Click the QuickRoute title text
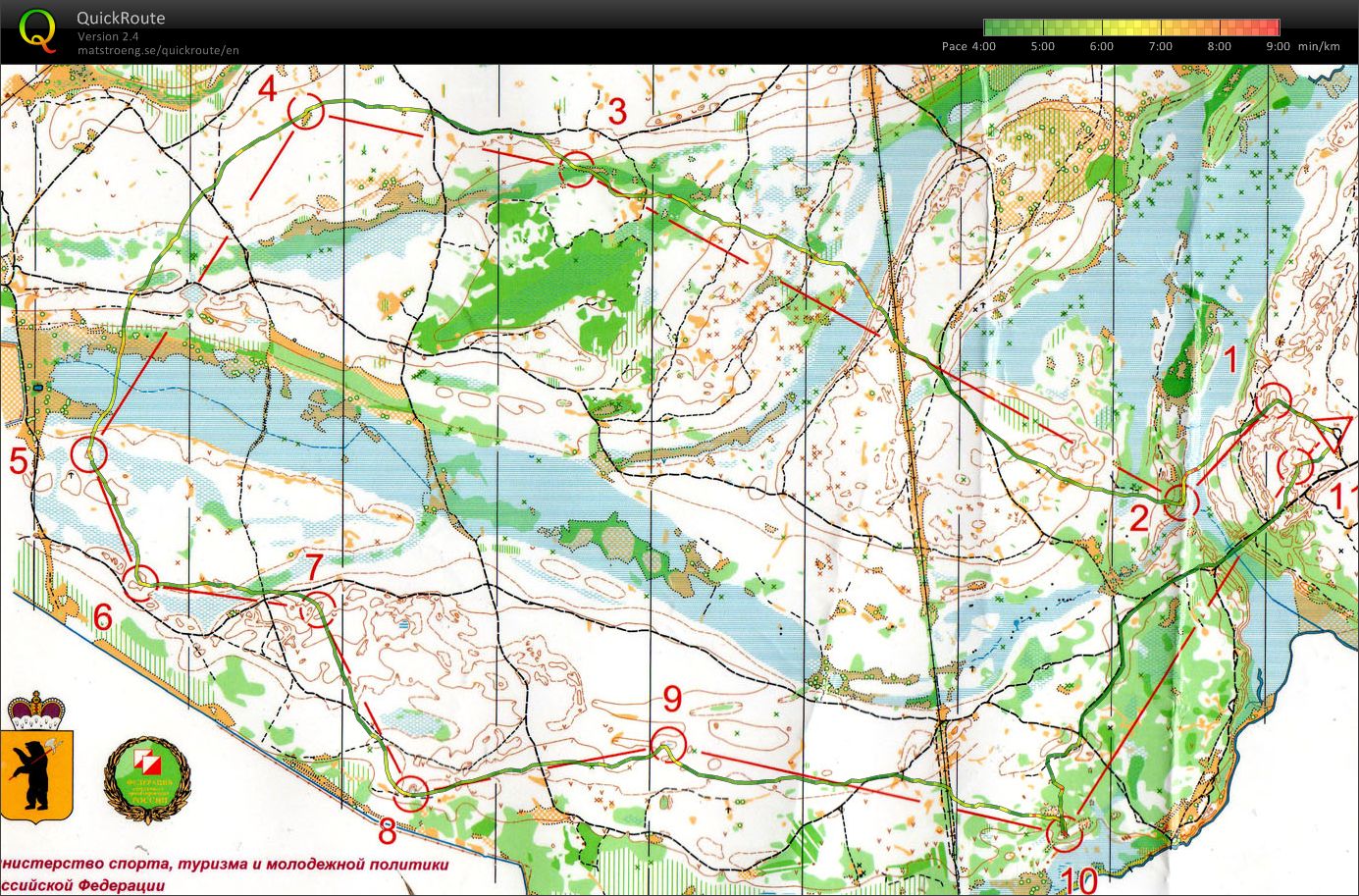1359x896 pixels. pyautogui.click(x=123, y=18)
